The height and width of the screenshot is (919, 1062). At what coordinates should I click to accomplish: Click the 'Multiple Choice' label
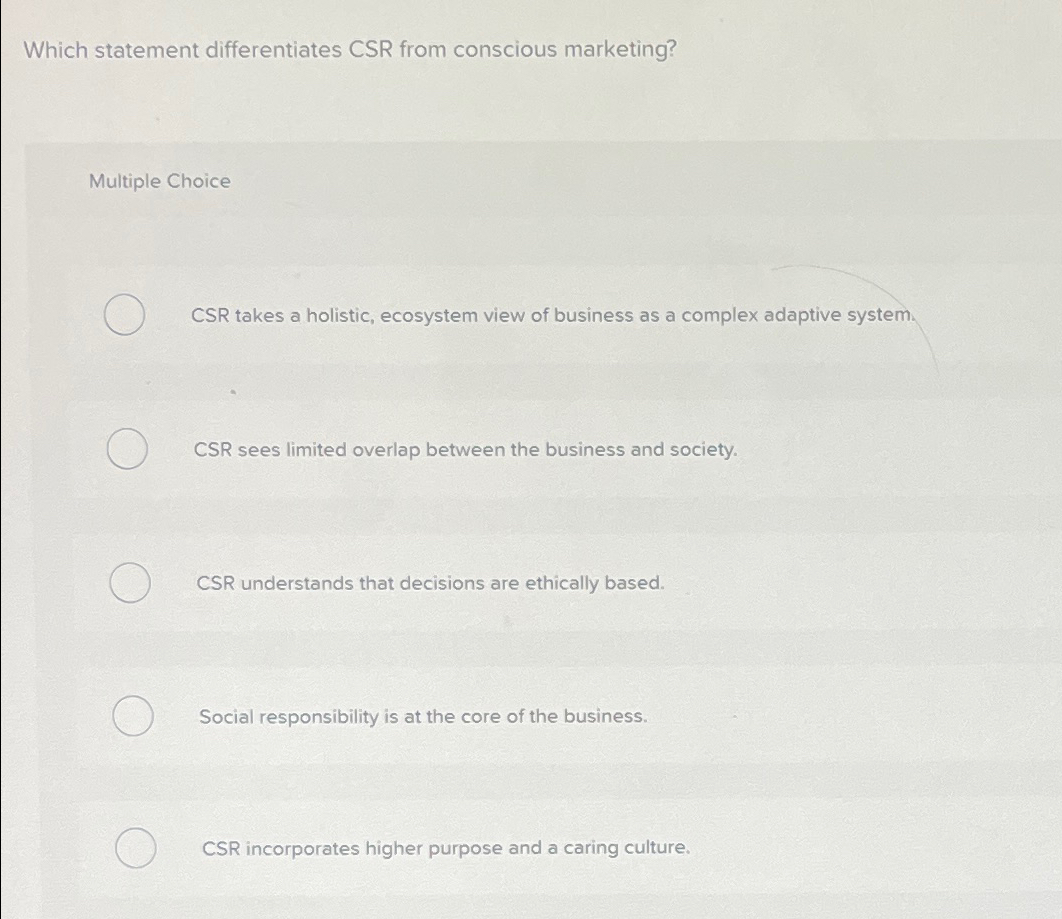click(x=159, y=181)
